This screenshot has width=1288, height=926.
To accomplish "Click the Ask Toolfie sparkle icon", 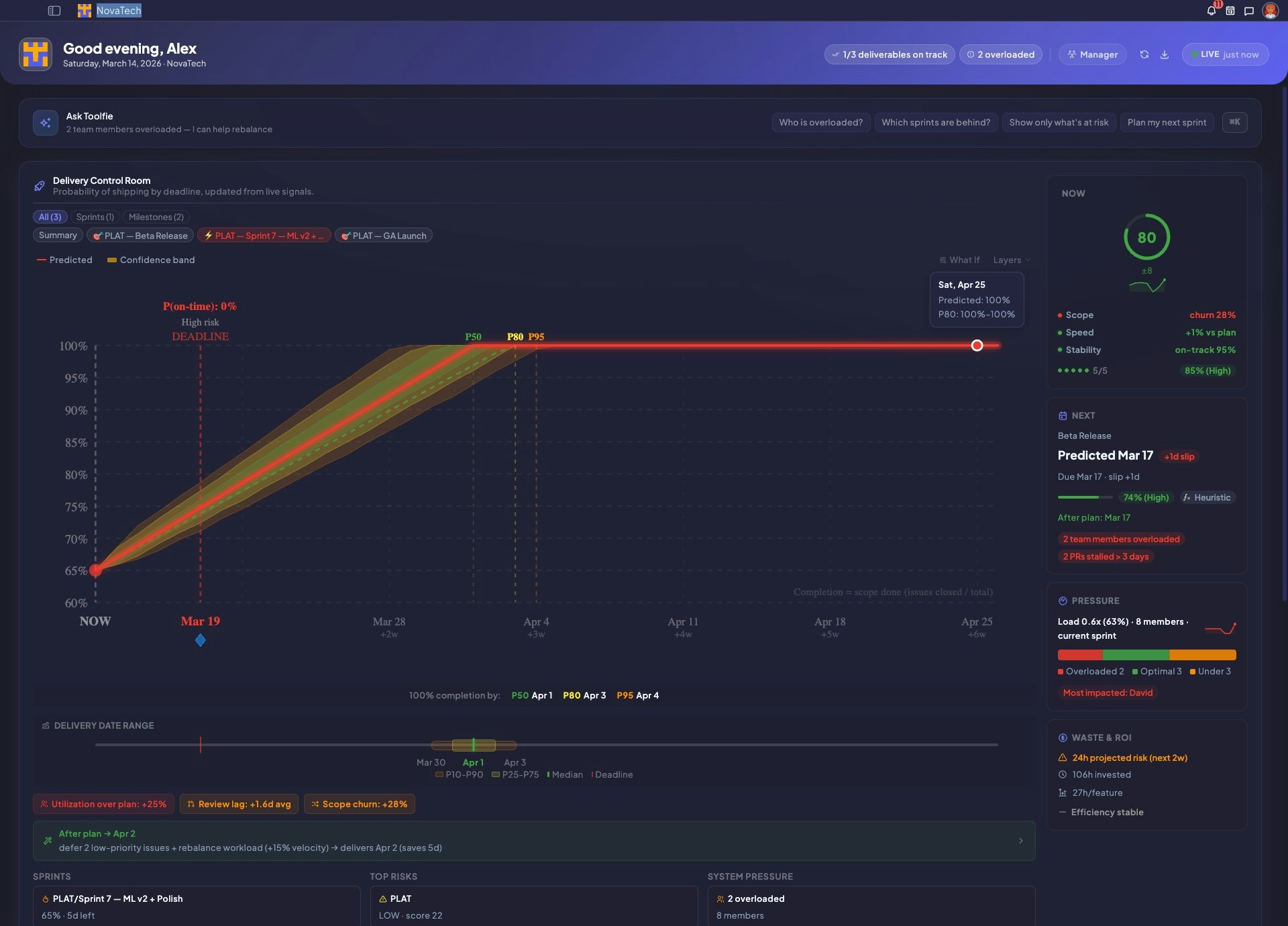I will (46, 123).
